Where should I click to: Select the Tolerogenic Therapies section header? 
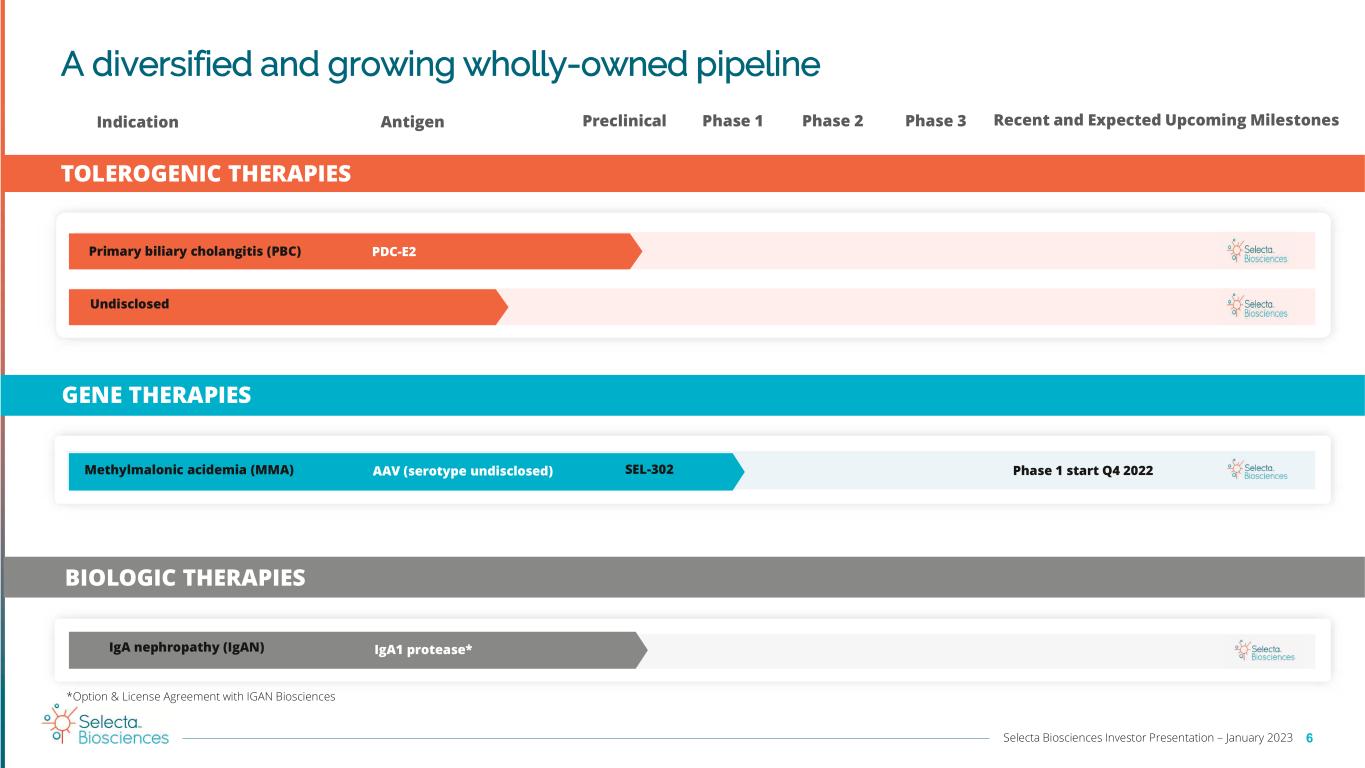(x=206, y=174)
